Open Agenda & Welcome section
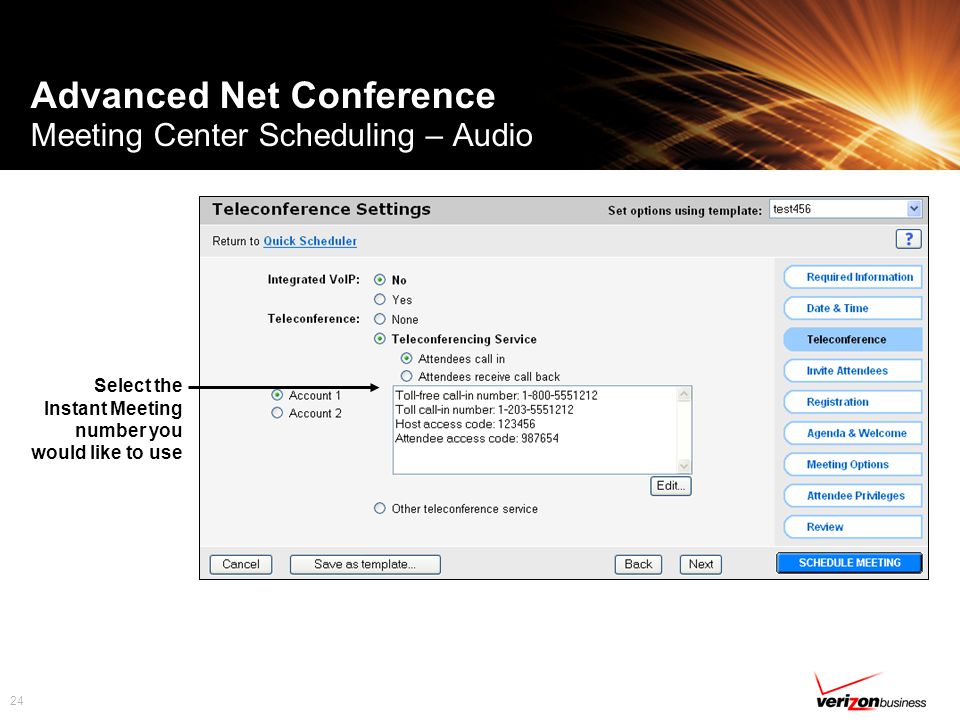The width and height of the screenshot is (960, 720). (x=853, y=433)
